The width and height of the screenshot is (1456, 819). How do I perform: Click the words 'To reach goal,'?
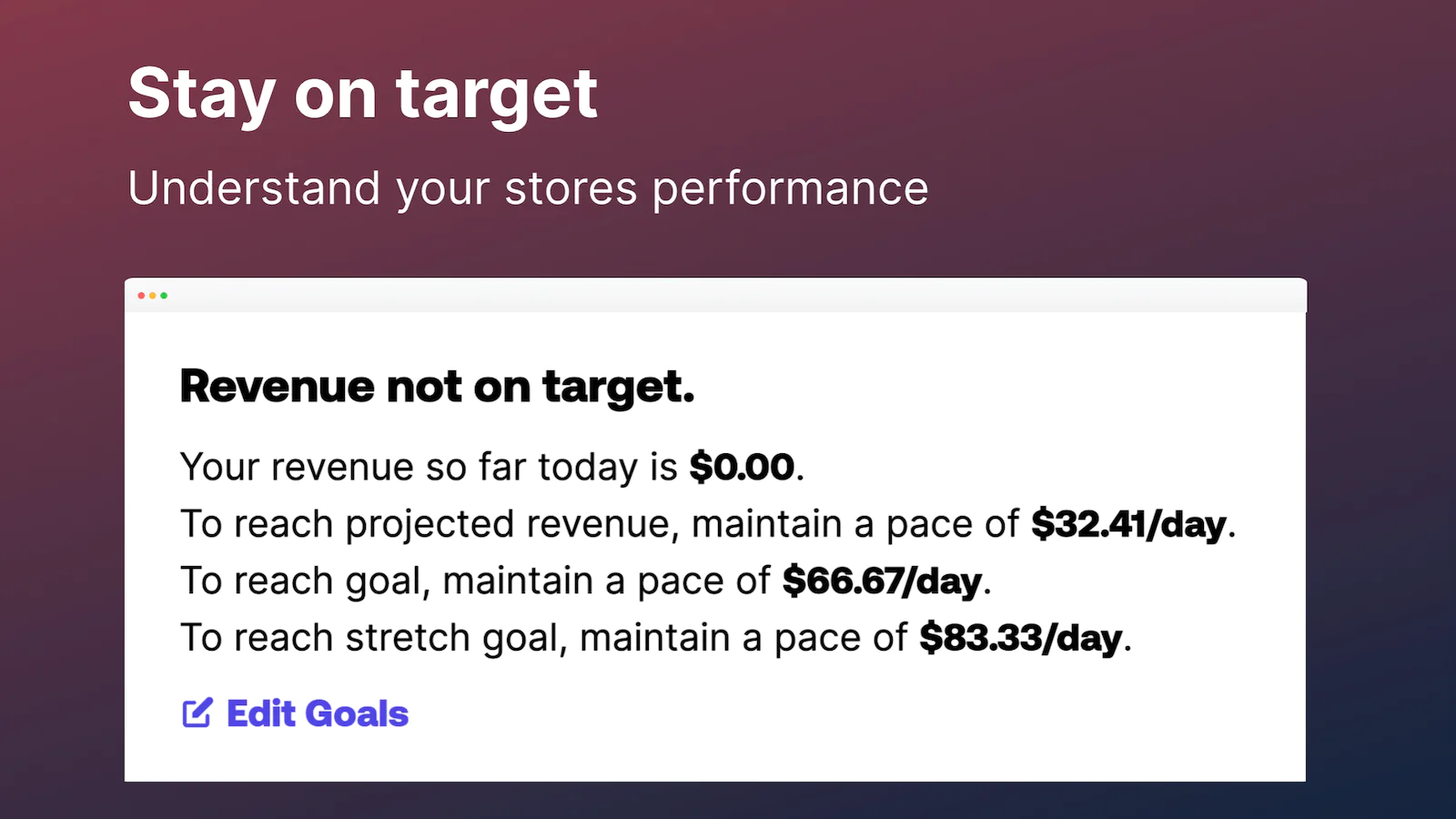click(x=305, y=581)
